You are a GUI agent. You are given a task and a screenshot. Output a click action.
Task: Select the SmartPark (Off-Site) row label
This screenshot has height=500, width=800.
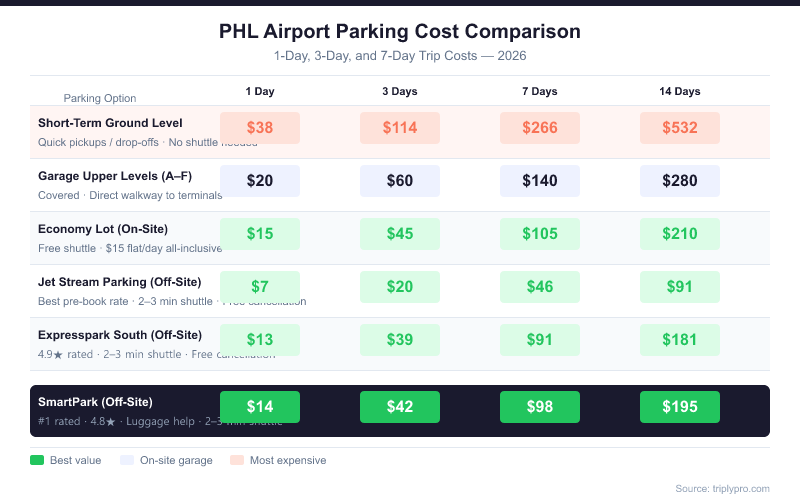[x=95, y=402]
